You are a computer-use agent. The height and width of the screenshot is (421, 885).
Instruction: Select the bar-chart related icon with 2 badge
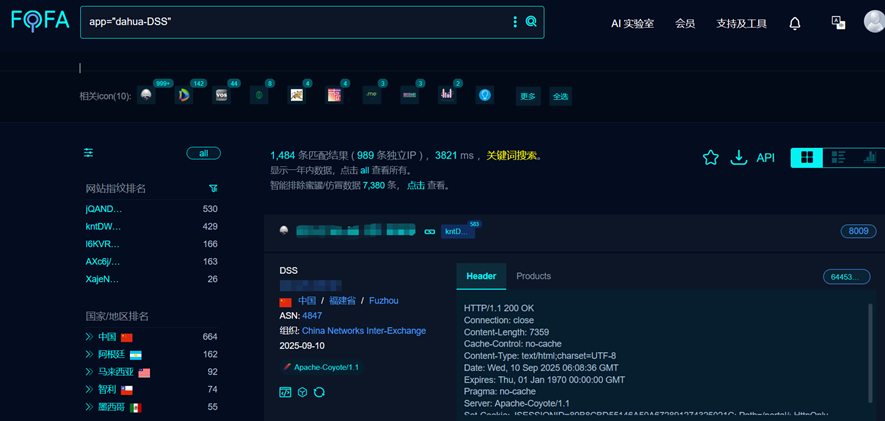pos(447,95)
